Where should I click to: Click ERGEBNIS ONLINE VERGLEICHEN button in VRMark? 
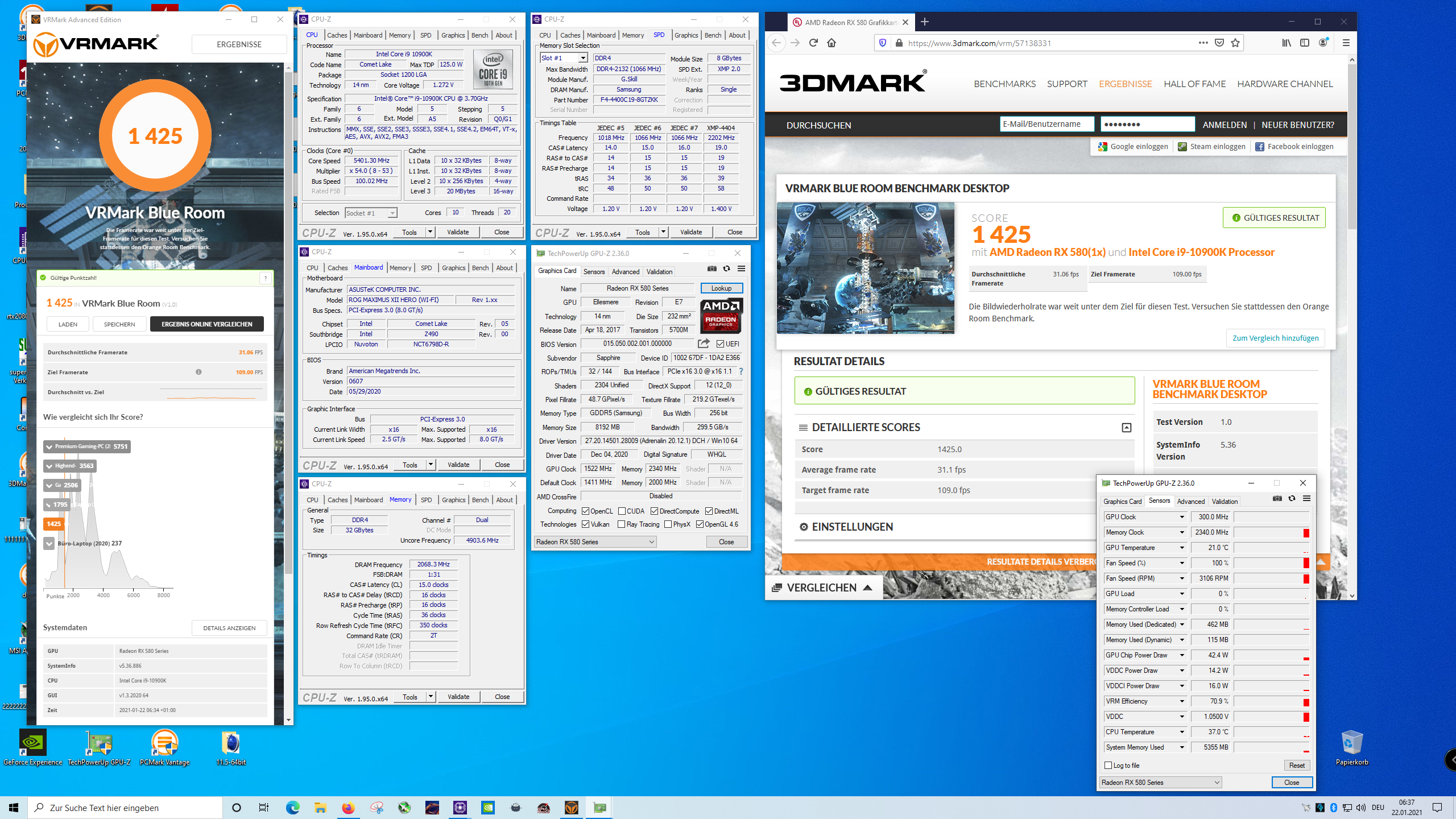(x=207, y=324)
